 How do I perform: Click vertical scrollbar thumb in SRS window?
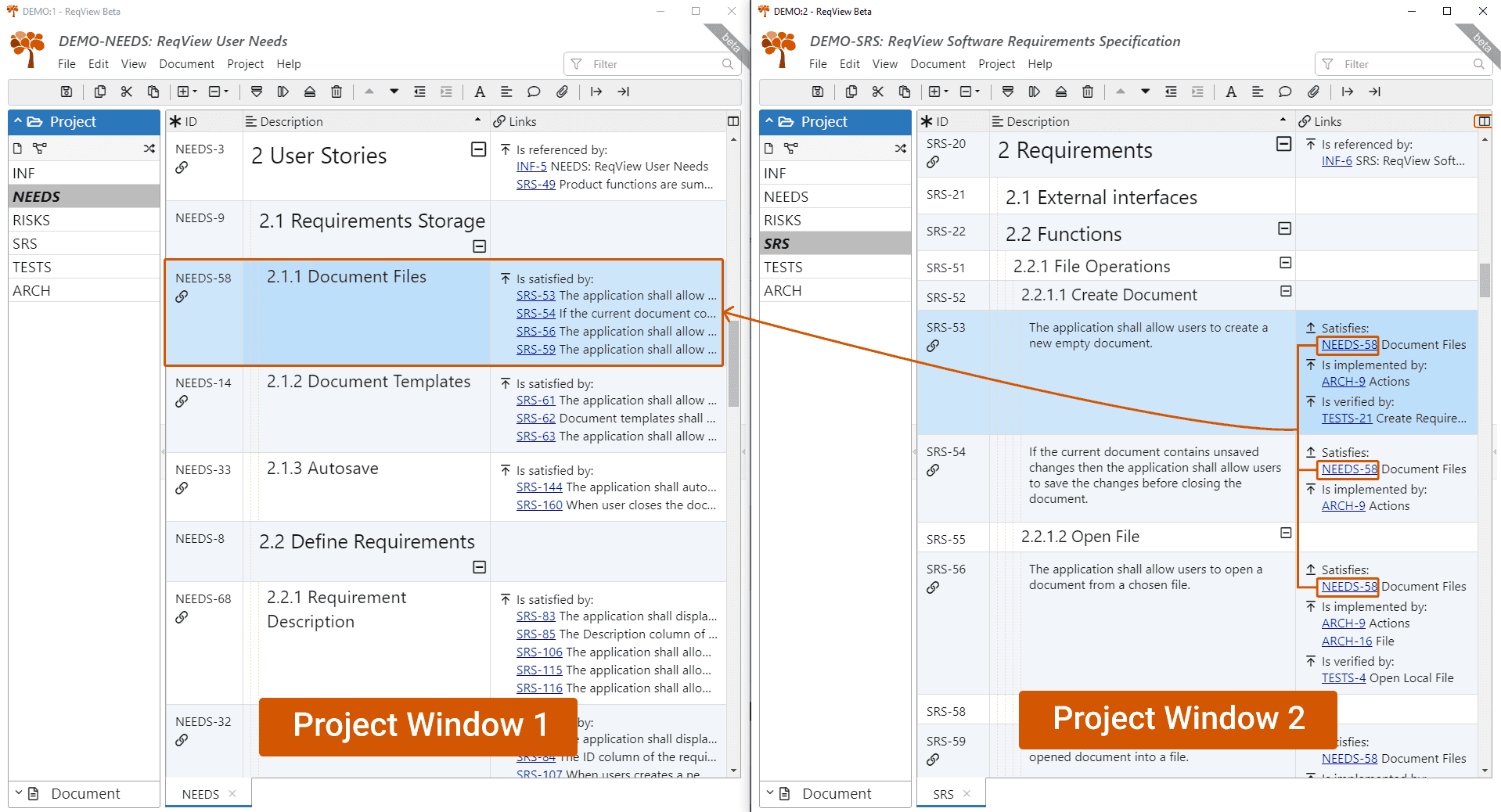click(x=1485, y=280)
